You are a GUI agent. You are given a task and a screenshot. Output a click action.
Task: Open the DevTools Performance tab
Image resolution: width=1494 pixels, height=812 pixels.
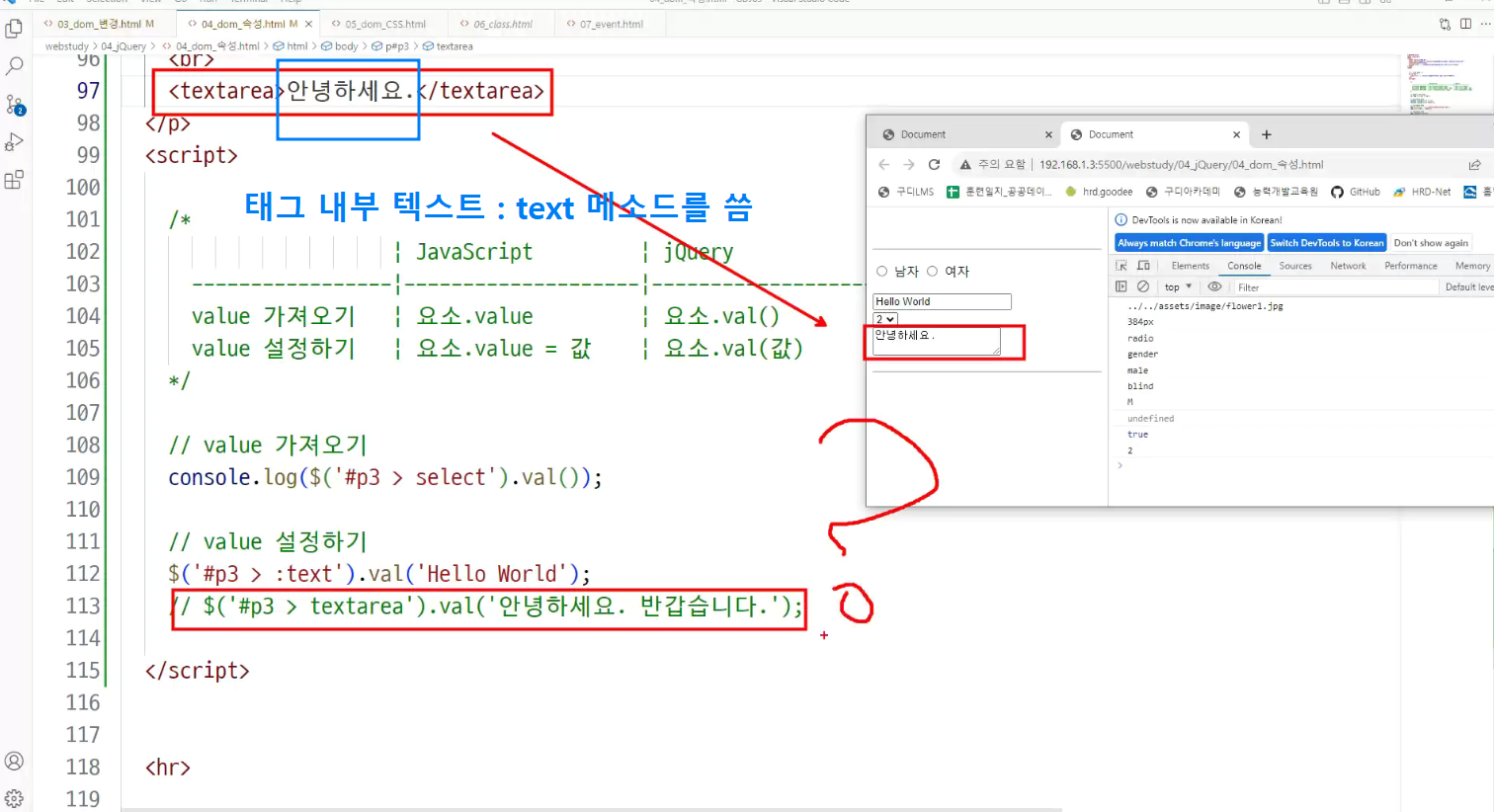click(1410, 266)
